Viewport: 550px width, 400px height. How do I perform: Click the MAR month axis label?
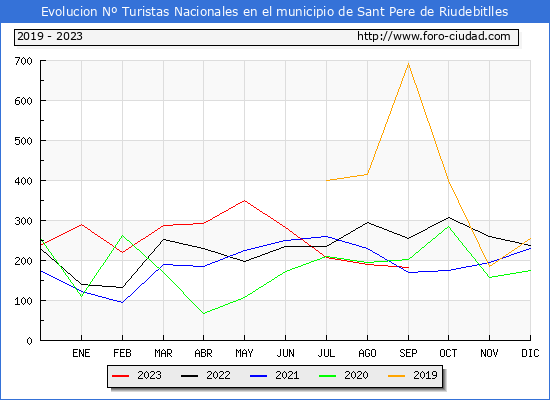pyautogui.click(x=163, y=353)
